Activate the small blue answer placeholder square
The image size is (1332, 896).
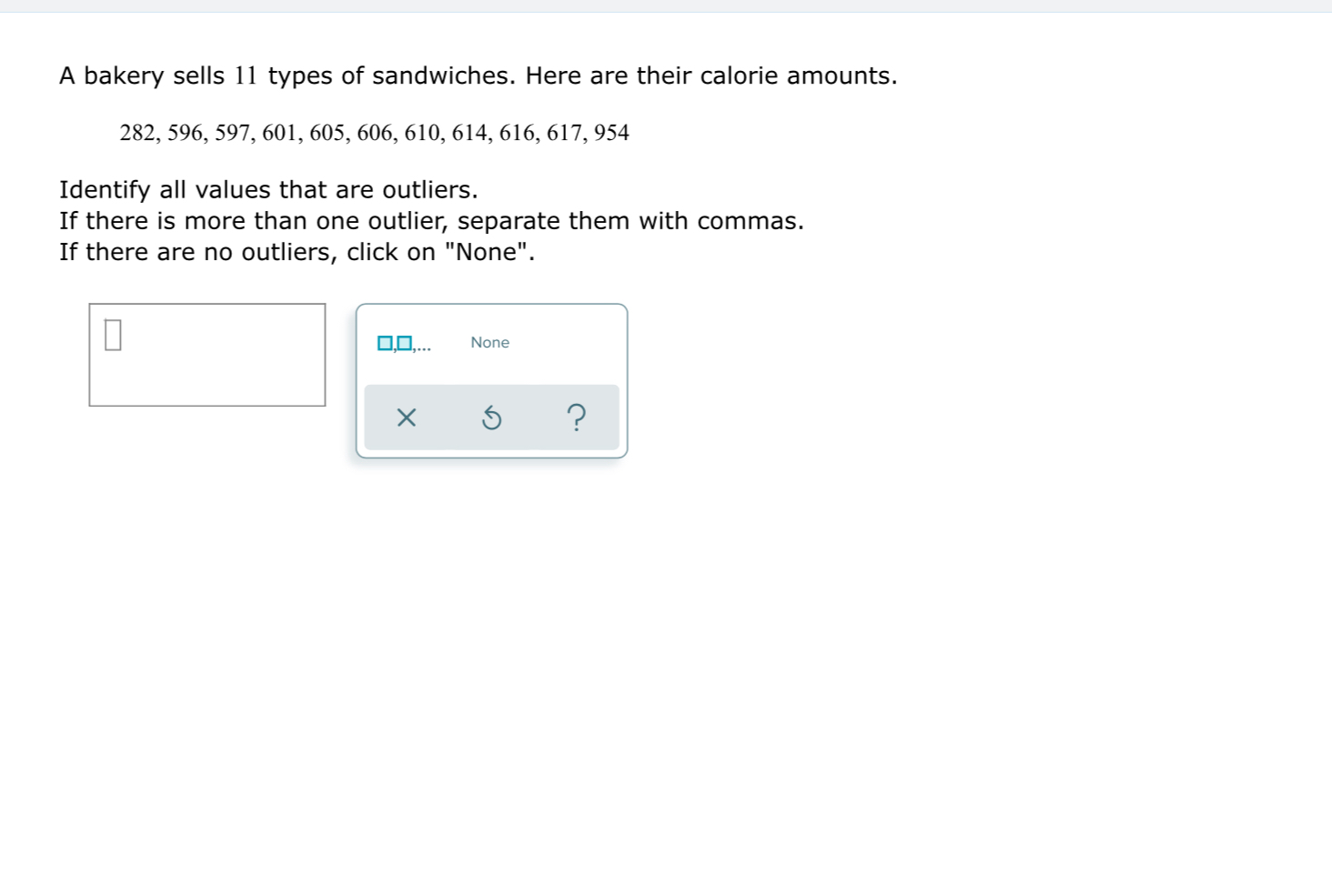pyautogui.click(x=112, y=337)
